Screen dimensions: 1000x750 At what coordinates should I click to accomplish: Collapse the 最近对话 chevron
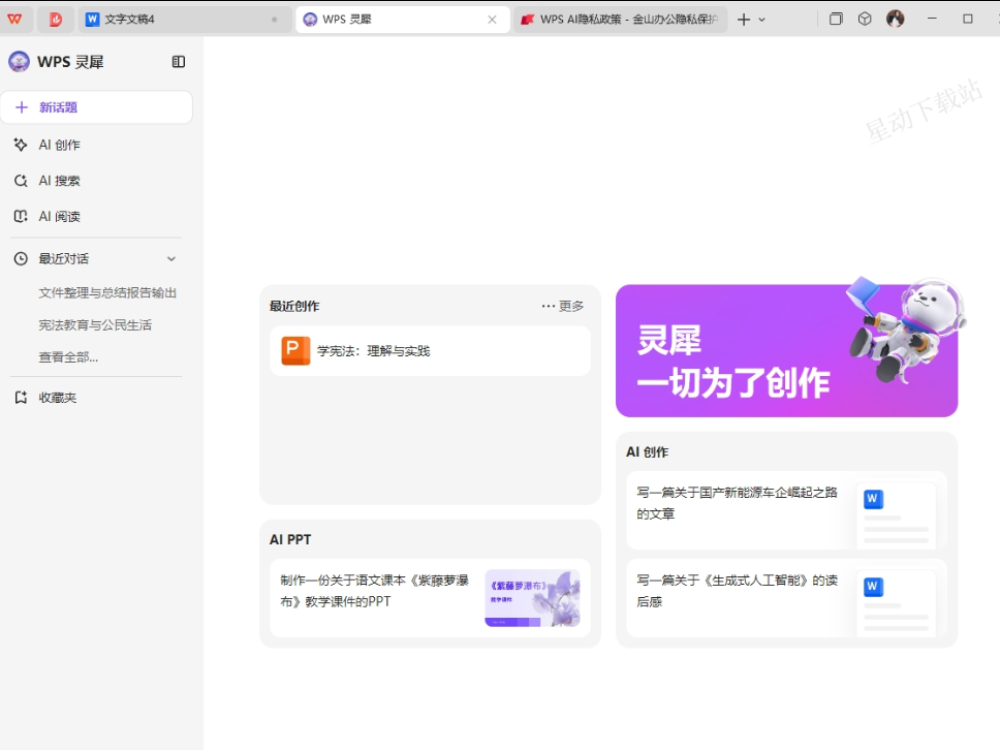click(x=171, y=259)
